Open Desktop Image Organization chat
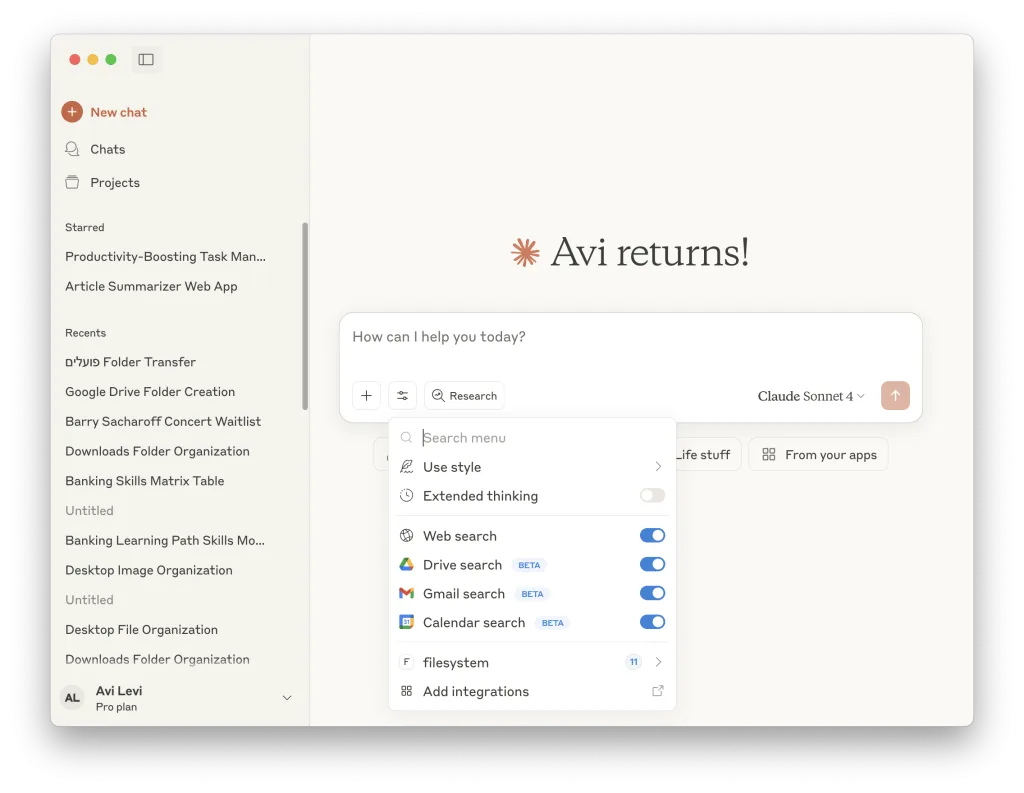The height and width of the screenshot is (793, 1024). click(x=148, y=570)
